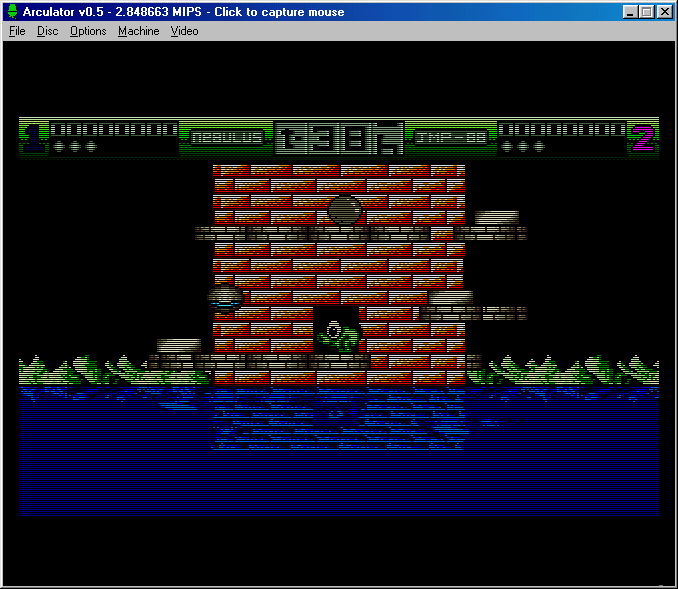Click the player 1 score counter
The image size is (678, 589).
click(114, 130)
